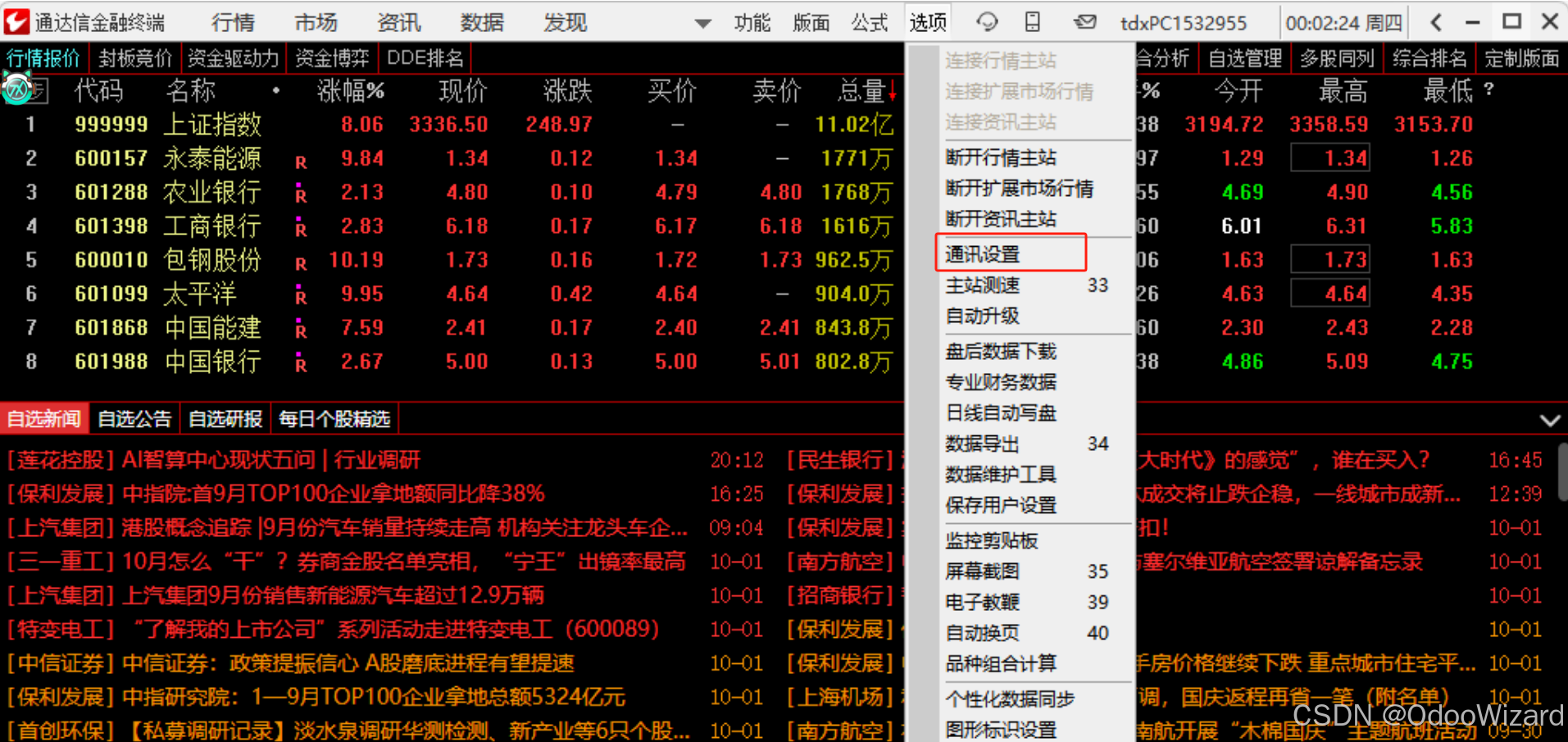Open the 数据 menu
Image resolution: width=1568 pixels, height=742 pixels.
[482, 22]
